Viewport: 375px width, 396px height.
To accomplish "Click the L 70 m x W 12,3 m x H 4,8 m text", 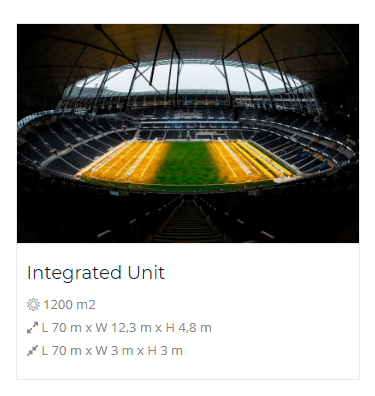I will point(126,328).
